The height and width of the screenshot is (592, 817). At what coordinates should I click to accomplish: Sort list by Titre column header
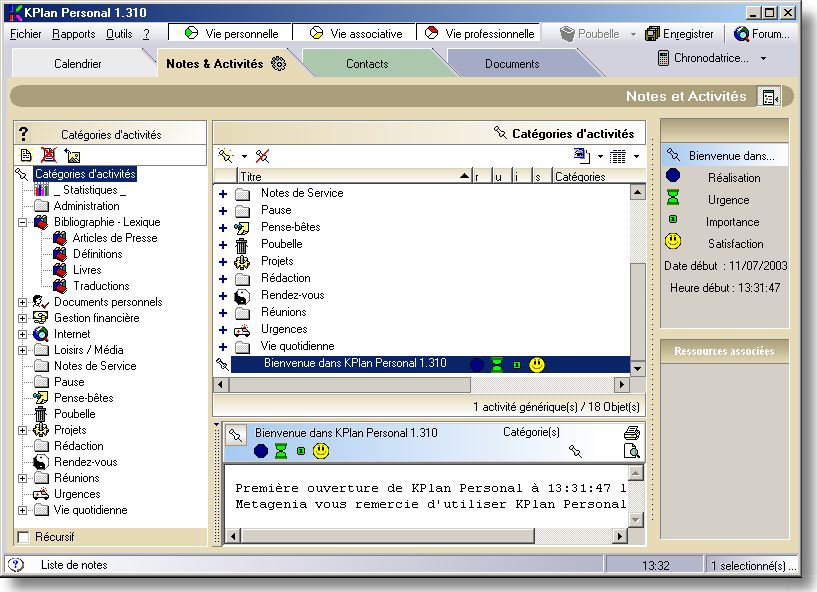pos(355,176)
